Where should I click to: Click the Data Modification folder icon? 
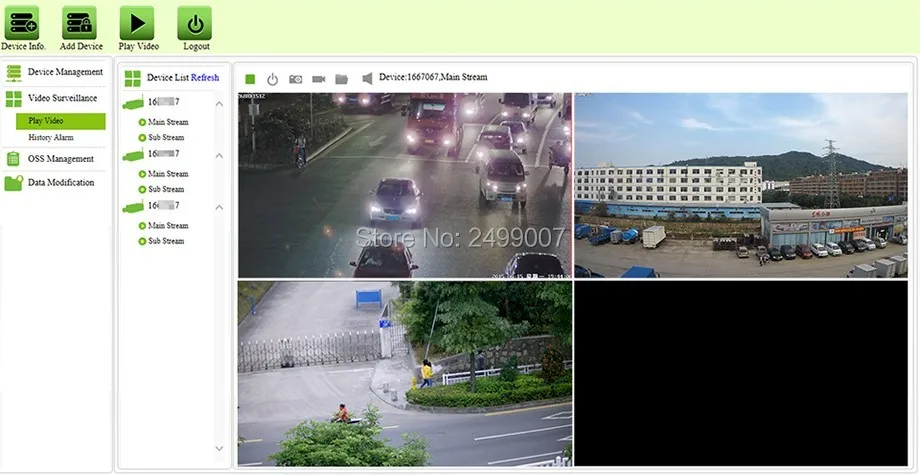click(13, 183)
